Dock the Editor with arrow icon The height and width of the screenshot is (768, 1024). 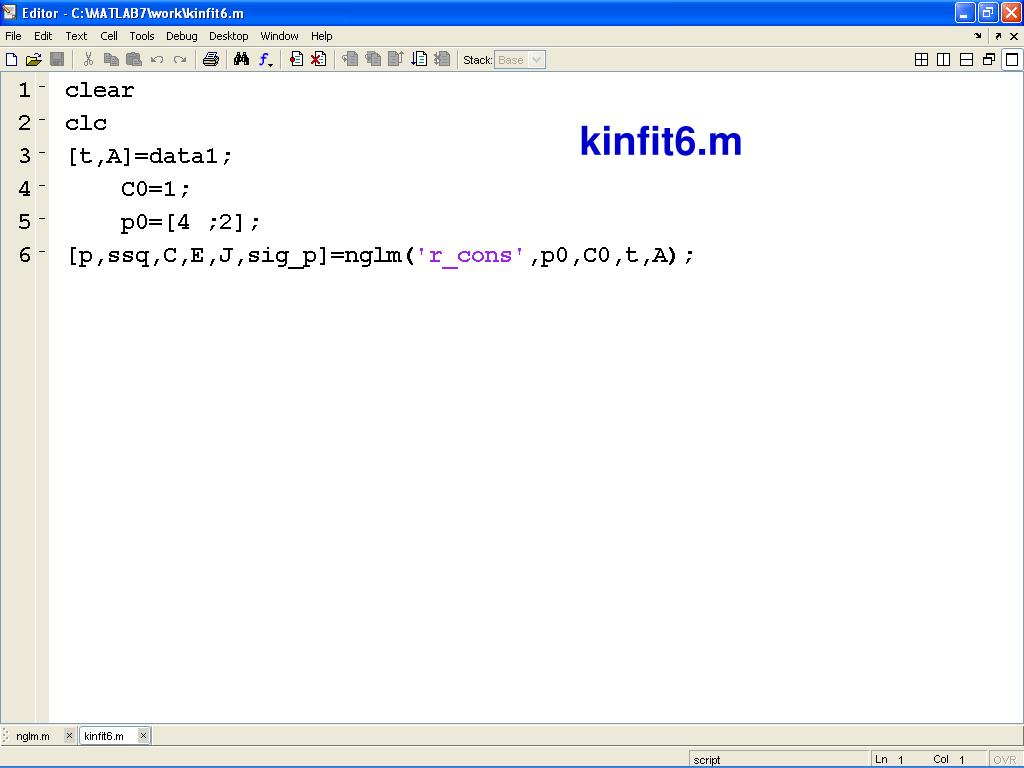978,37
